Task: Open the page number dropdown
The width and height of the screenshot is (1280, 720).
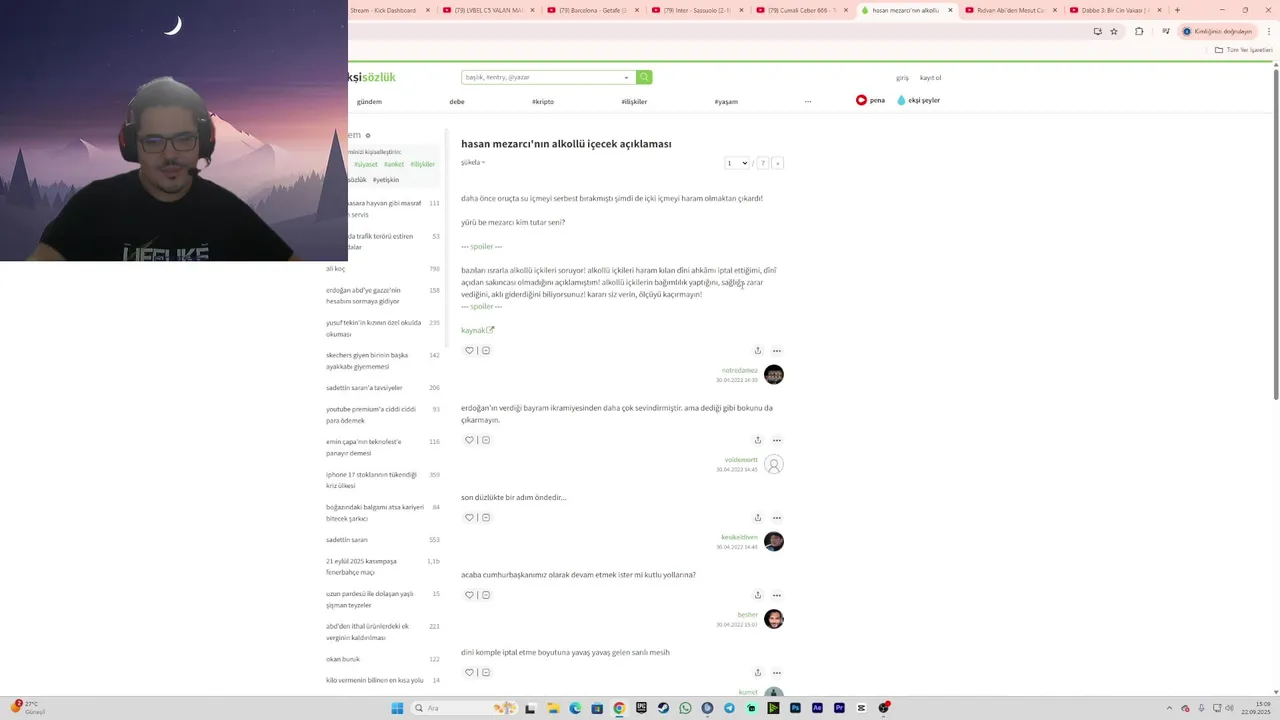Action: tap(737, 163)
